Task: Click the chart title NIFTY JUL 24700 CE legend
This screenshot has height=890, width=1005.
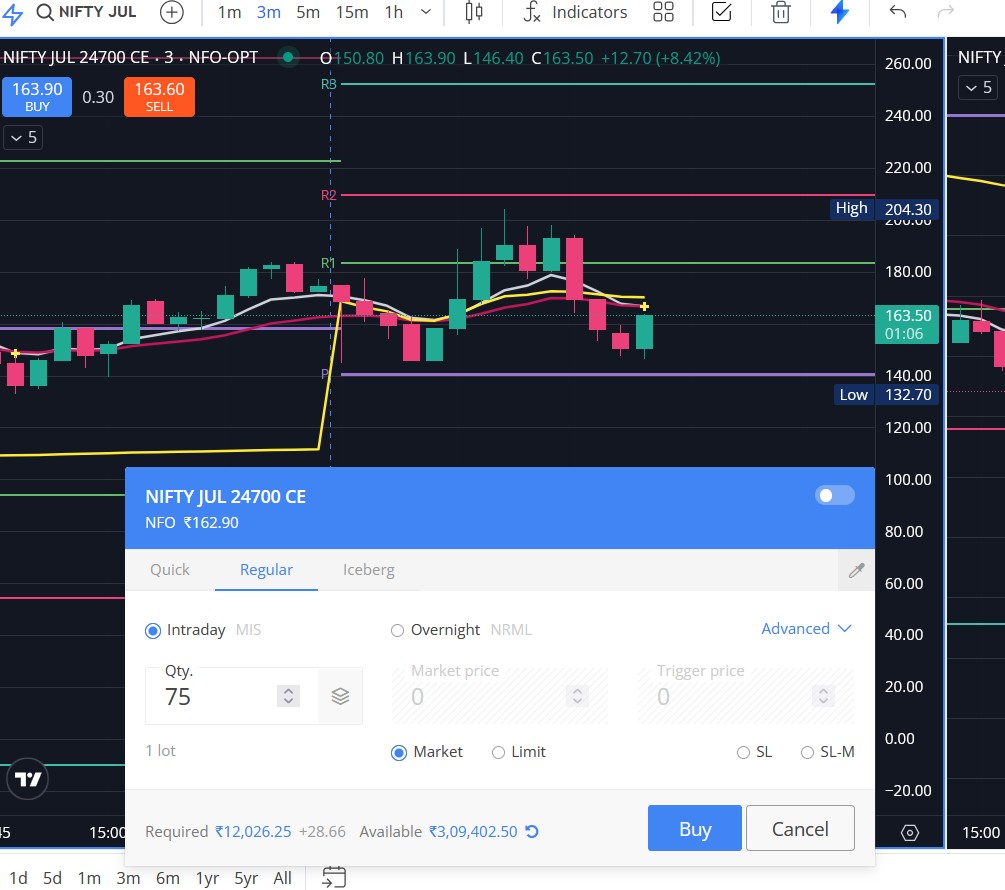Action: coord(130,58)
